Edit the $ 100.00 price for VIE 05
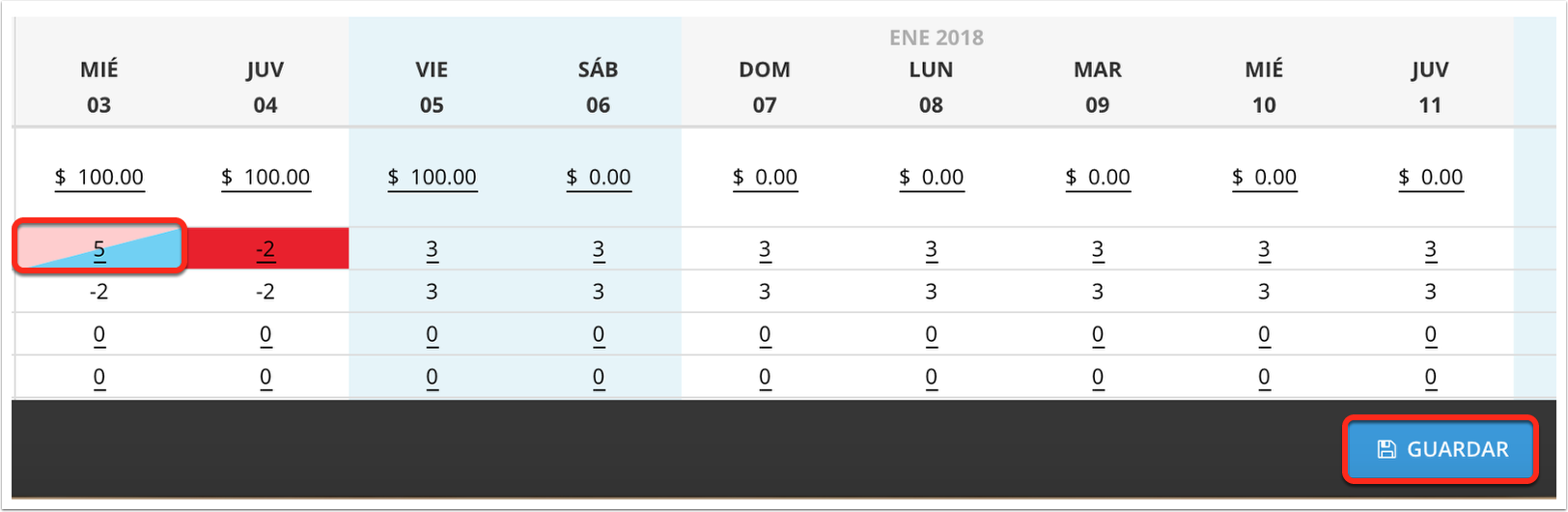 pyautogui.click(x=432, y=178)
